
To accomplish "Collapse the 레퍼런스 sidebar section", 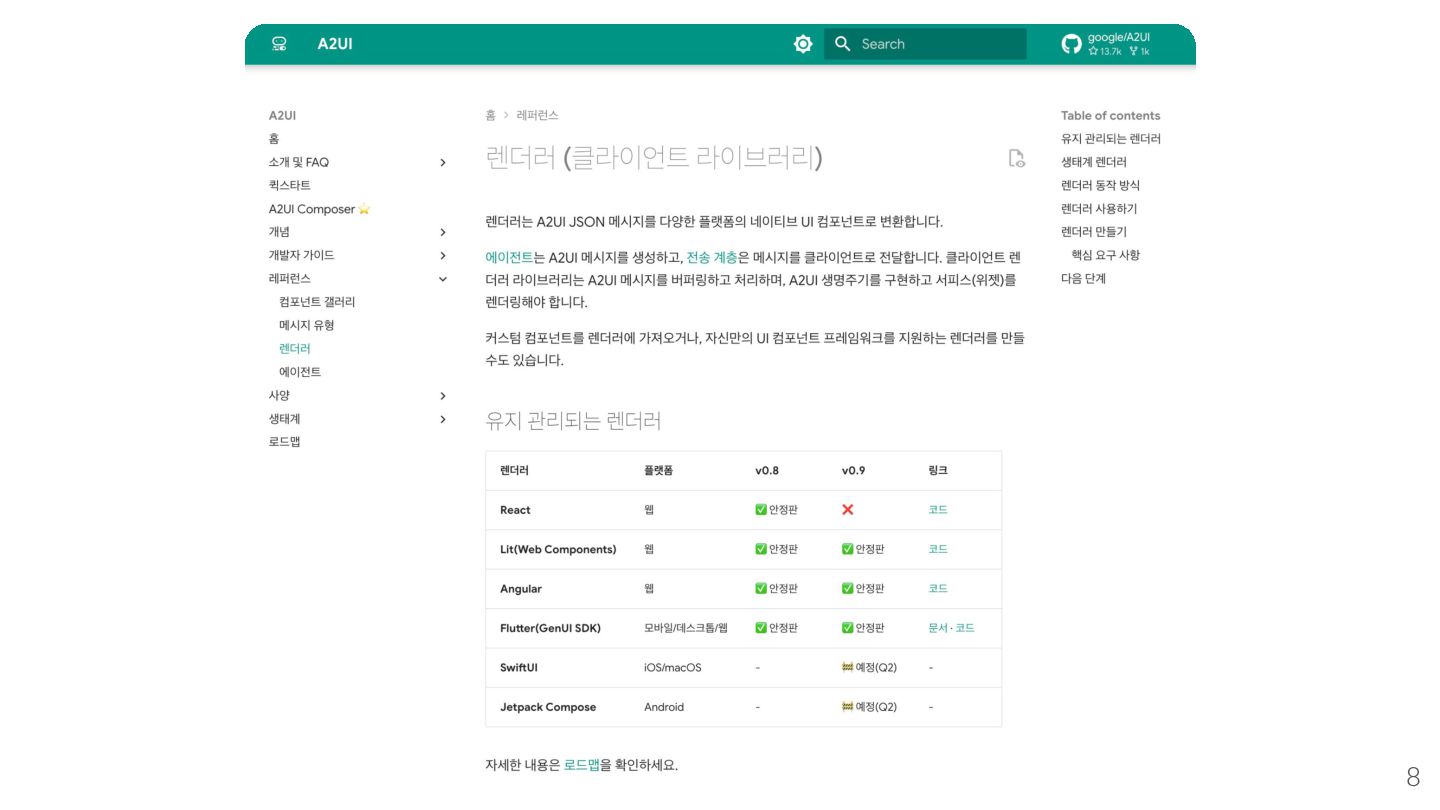I will (443, 279).
